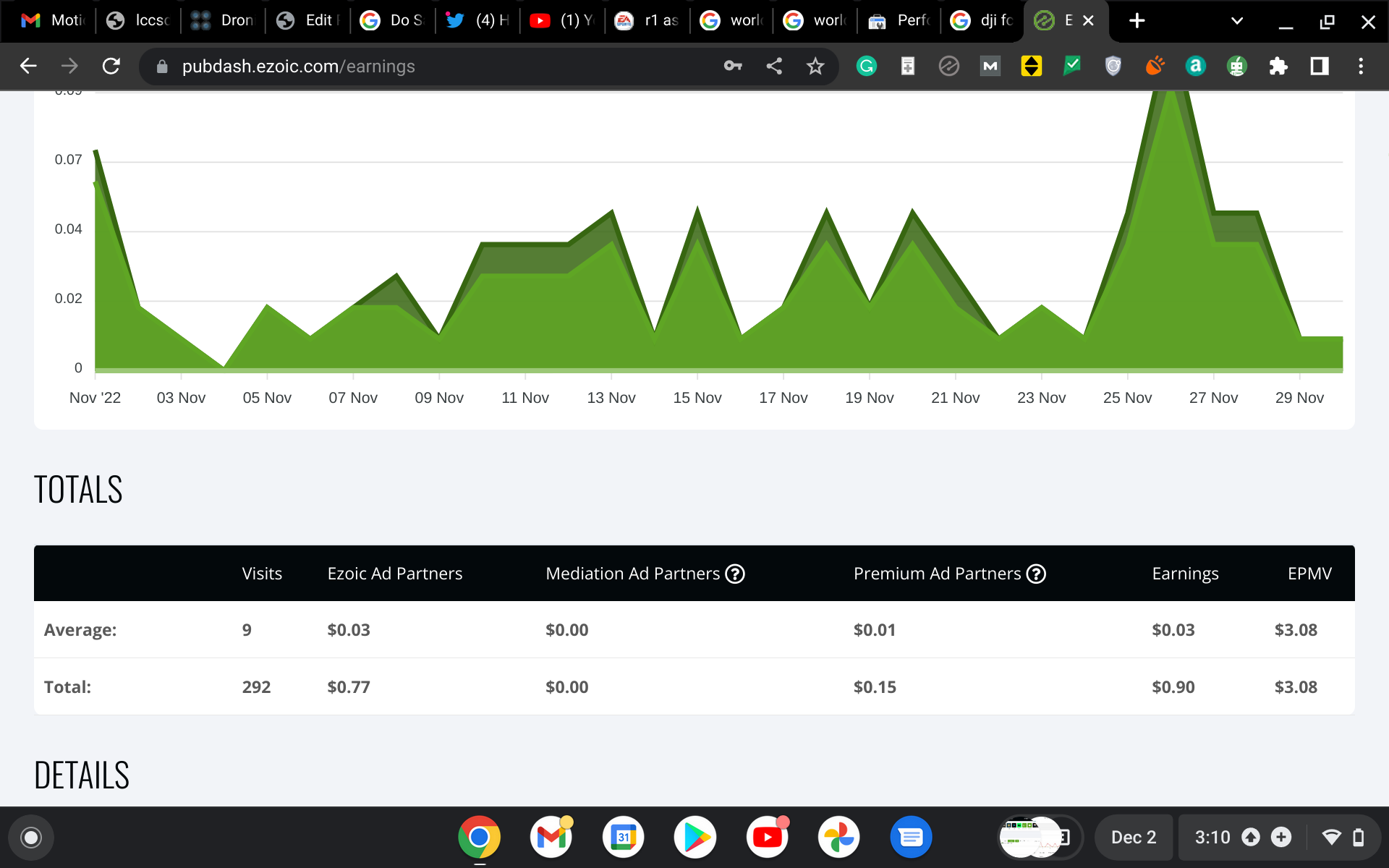Switch to the YouTube '(1) Y' tab

coord(561,20)
